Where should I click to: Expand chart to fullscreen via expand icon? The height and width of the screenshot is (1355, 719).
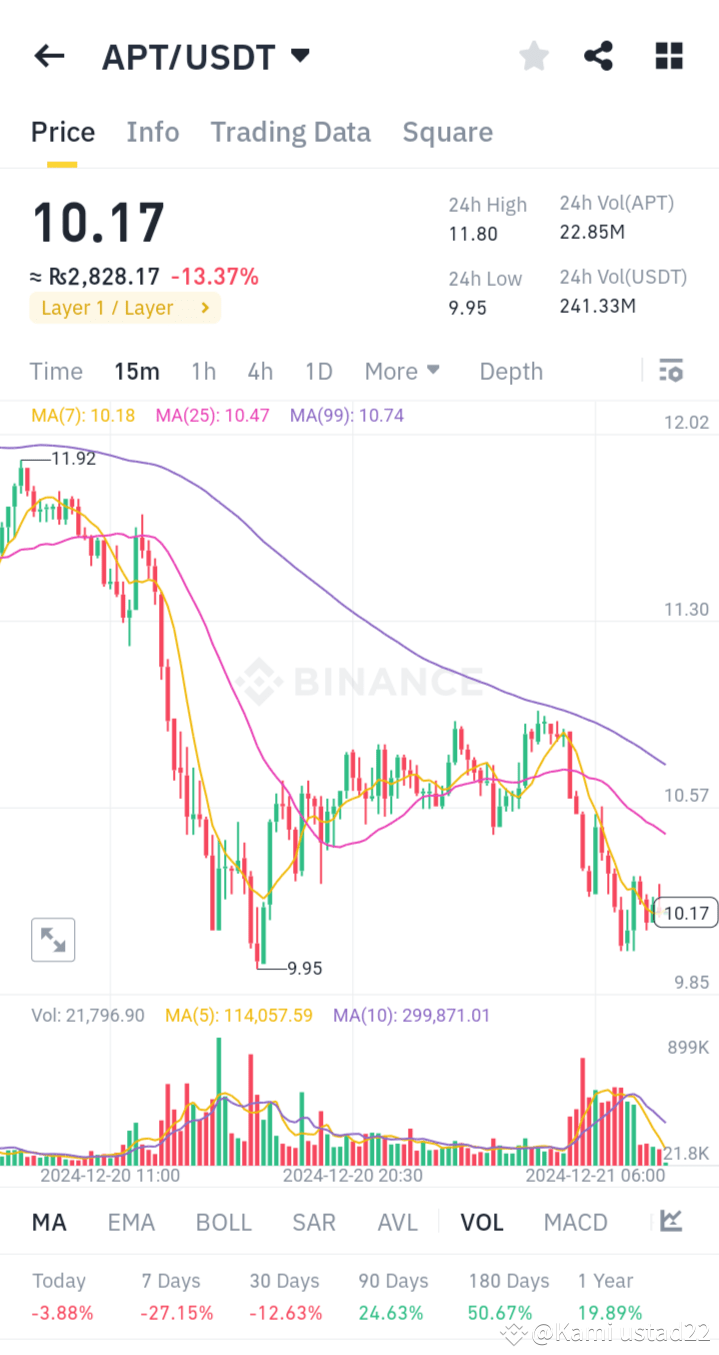point(52,939)
